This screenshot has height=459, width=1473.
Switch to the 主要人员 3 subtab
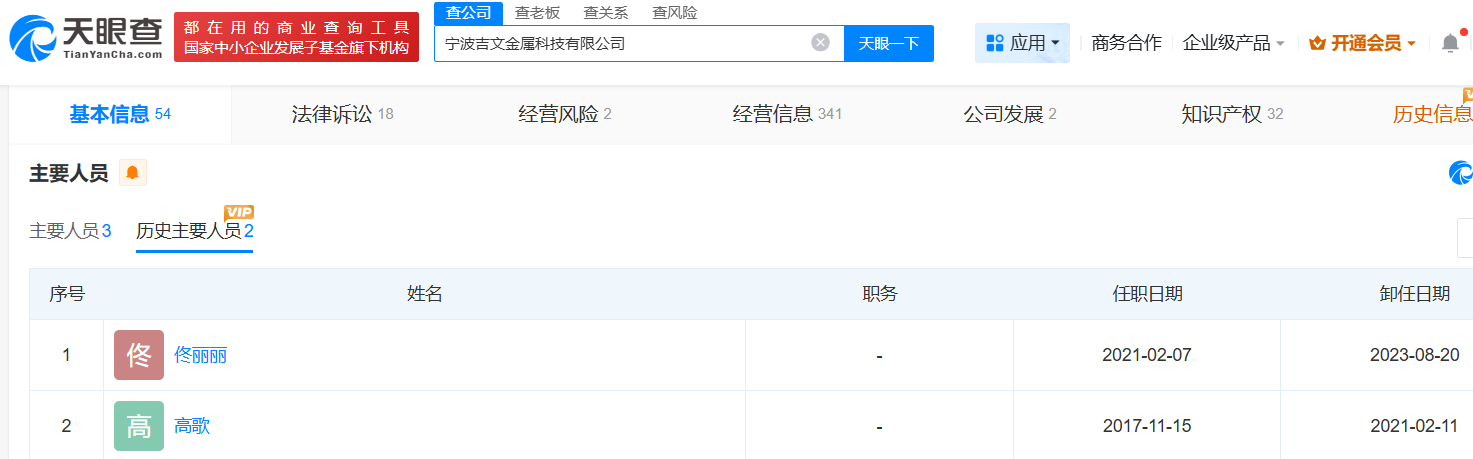click(70, 231)
